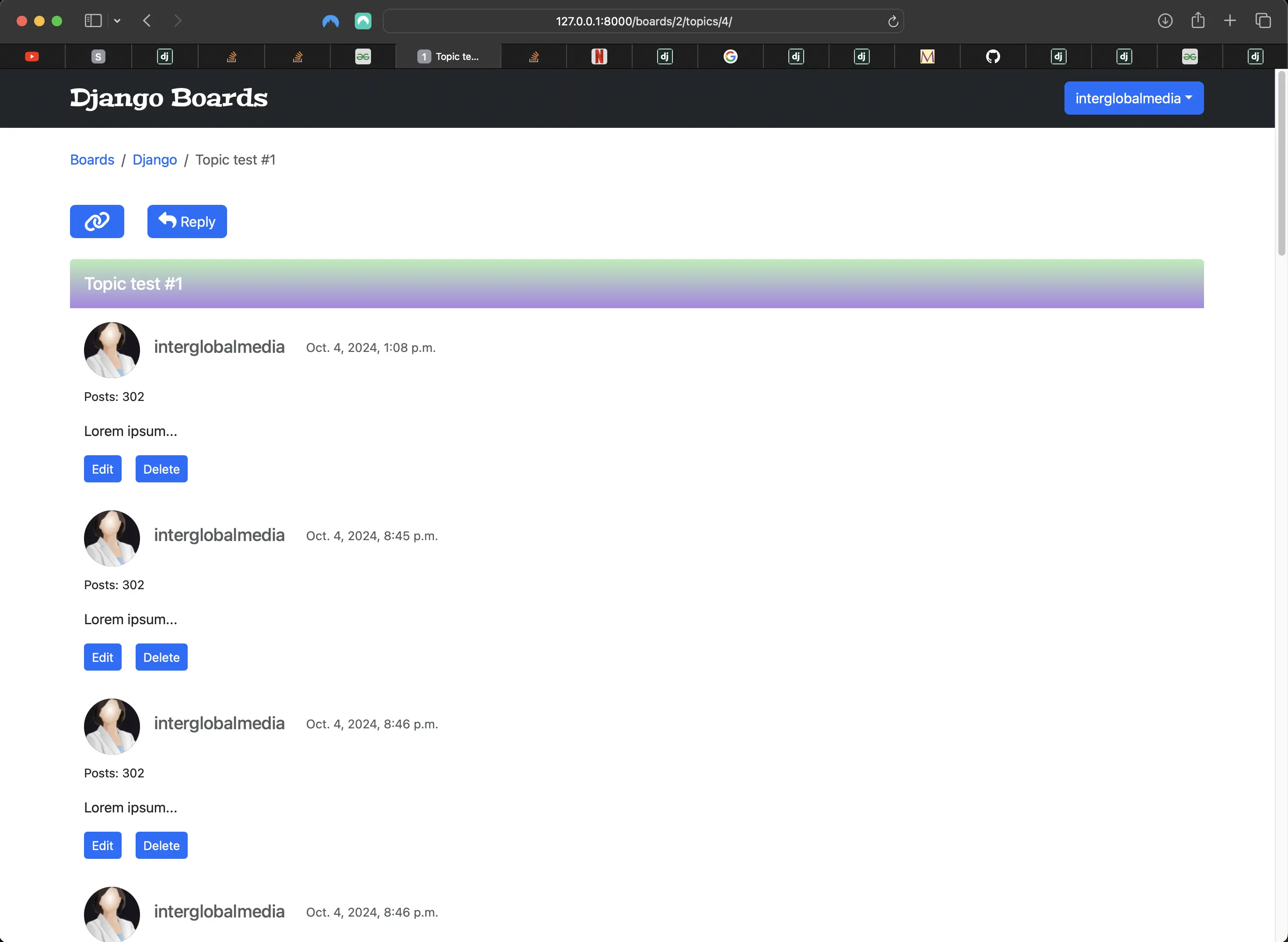Switch to the Netflix tab
This screenshot has height=942, width=1288.
(599, 56)
